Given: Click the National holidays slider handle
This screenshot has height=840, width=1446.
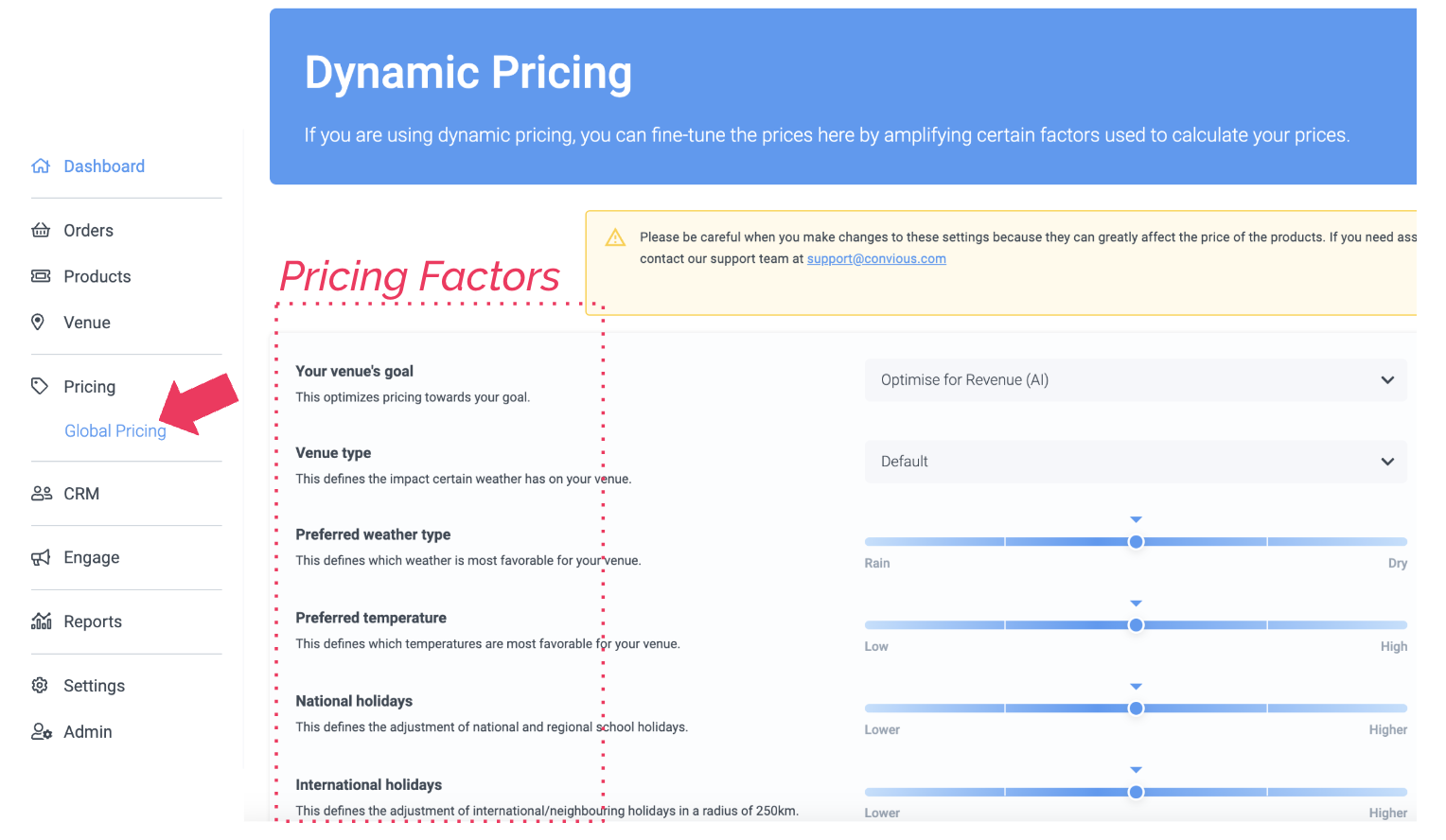Looking at the screenshot, I should pyautogui.click(x=1136, y=709).
